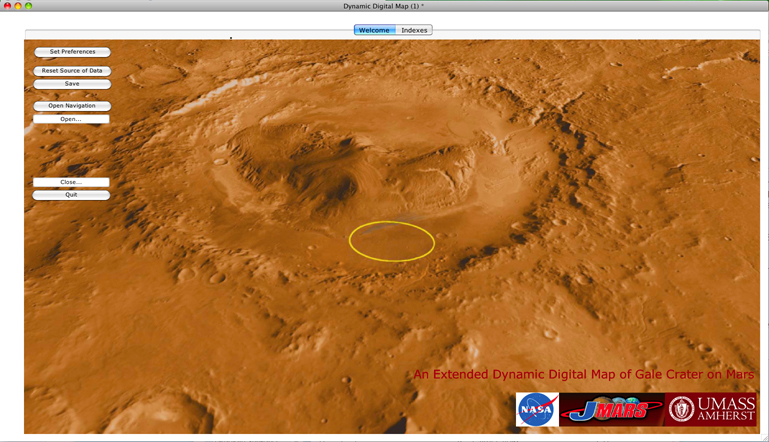769x442 pixels.
Task: Open the Close... dropdown menu
Action: pyautogui.click(x=71, y=182)
